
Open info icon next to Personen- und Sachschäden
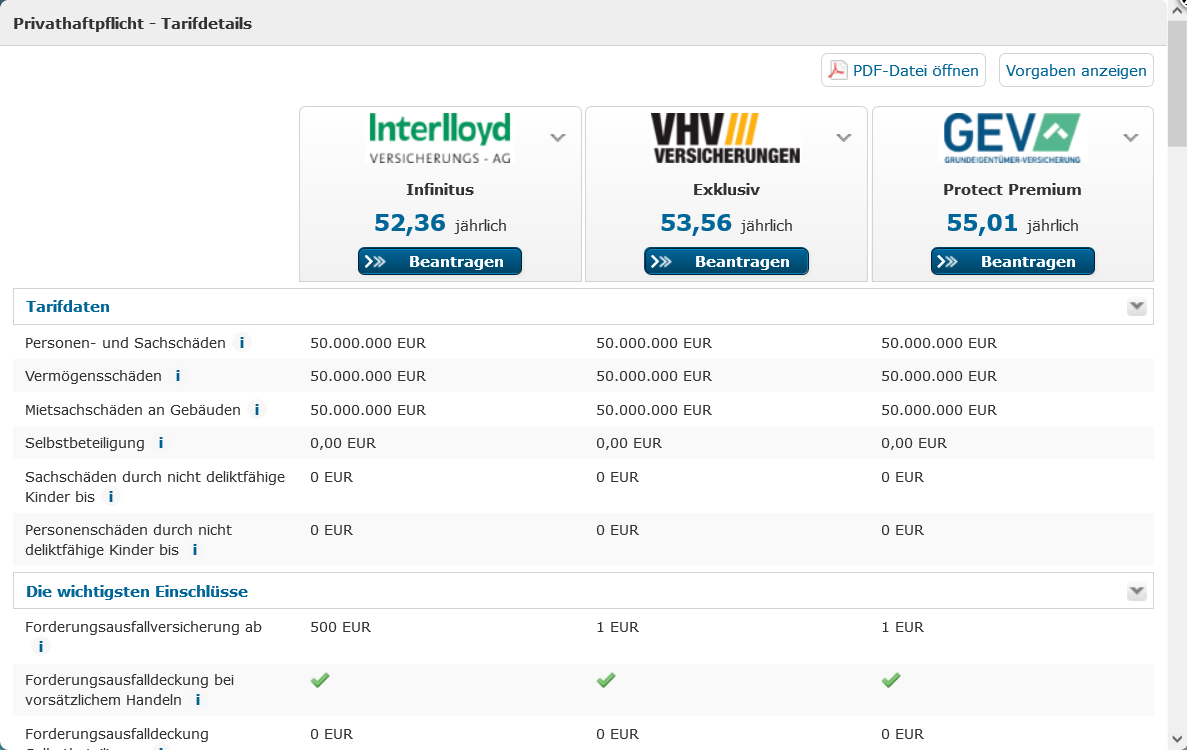pyautogui.click(x=241, y=343)
